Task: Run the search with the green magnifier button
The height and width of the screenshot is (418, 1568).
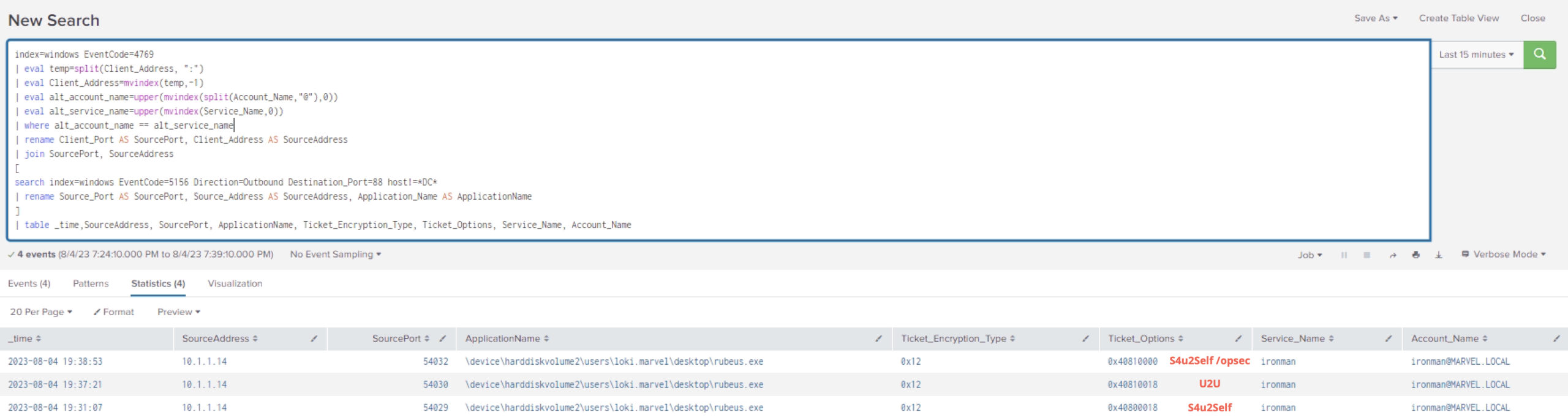Action: tap(1539, 54)
